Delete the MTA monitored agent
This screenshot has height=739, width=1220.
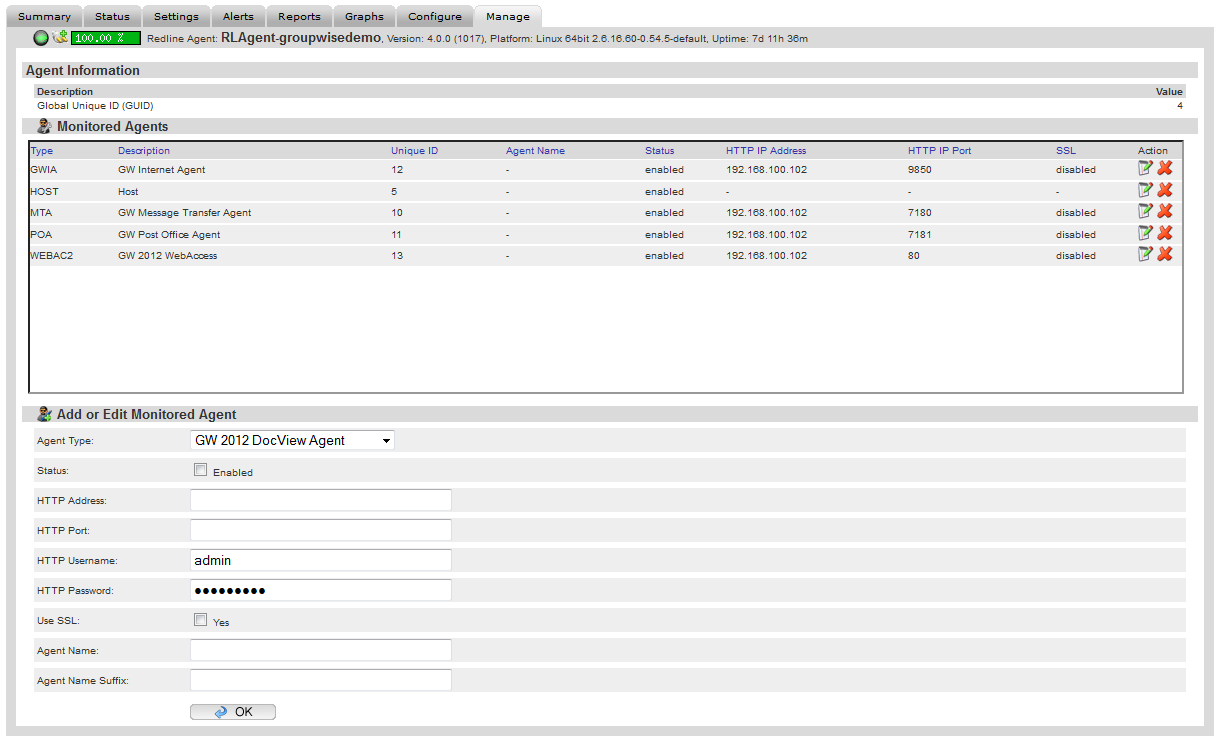tap(1165, 211)
